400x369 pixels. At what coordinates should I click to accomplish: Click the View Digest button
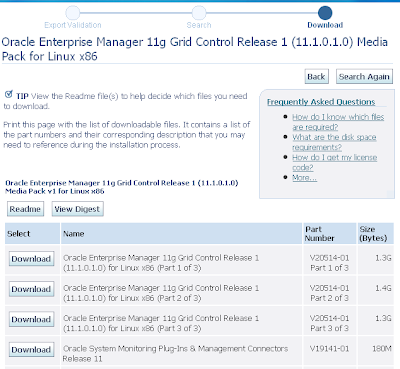[77, 209]
